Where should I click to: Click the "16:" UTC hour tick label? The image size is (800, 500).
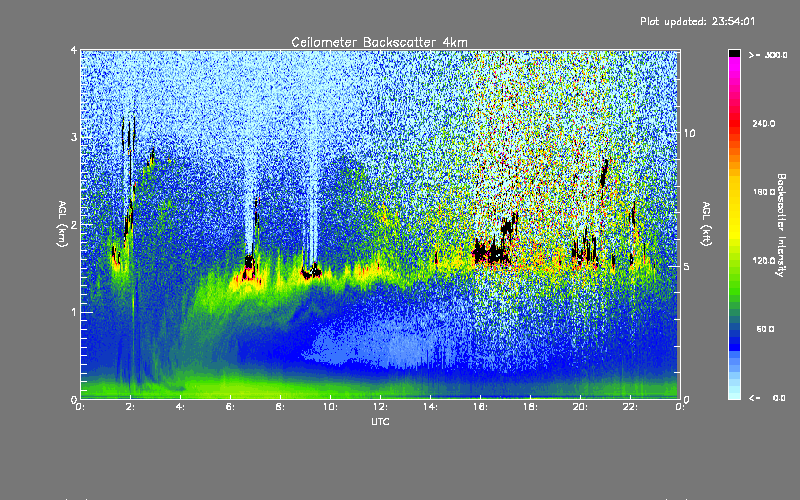[x=480, y=407]
